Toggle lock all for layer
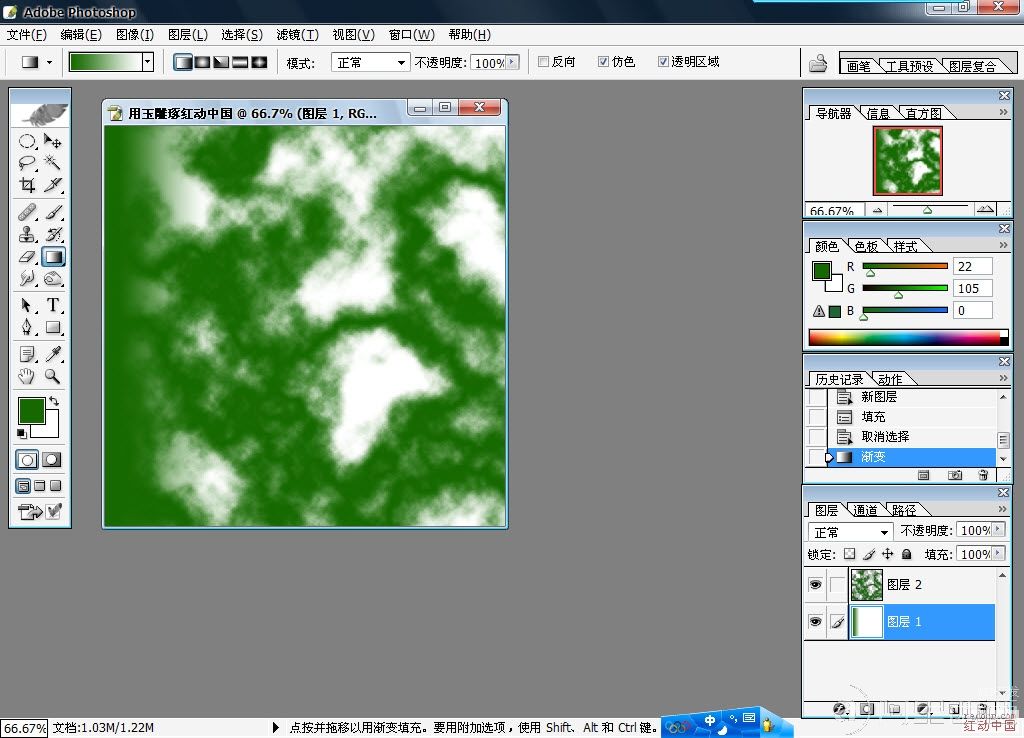Image resolution: width=1024 pixels, height=738 pixels. [x=906, y=554]
